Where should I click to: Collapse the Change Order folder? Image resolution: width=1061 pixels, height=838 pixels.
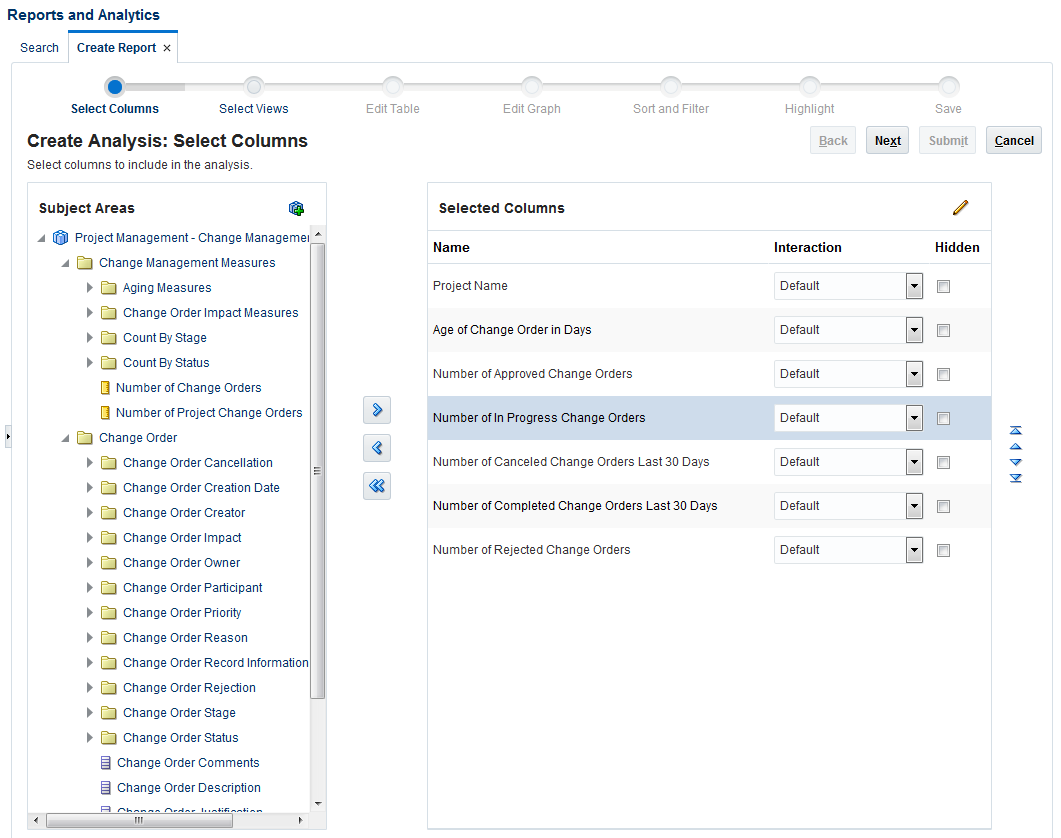66,438
